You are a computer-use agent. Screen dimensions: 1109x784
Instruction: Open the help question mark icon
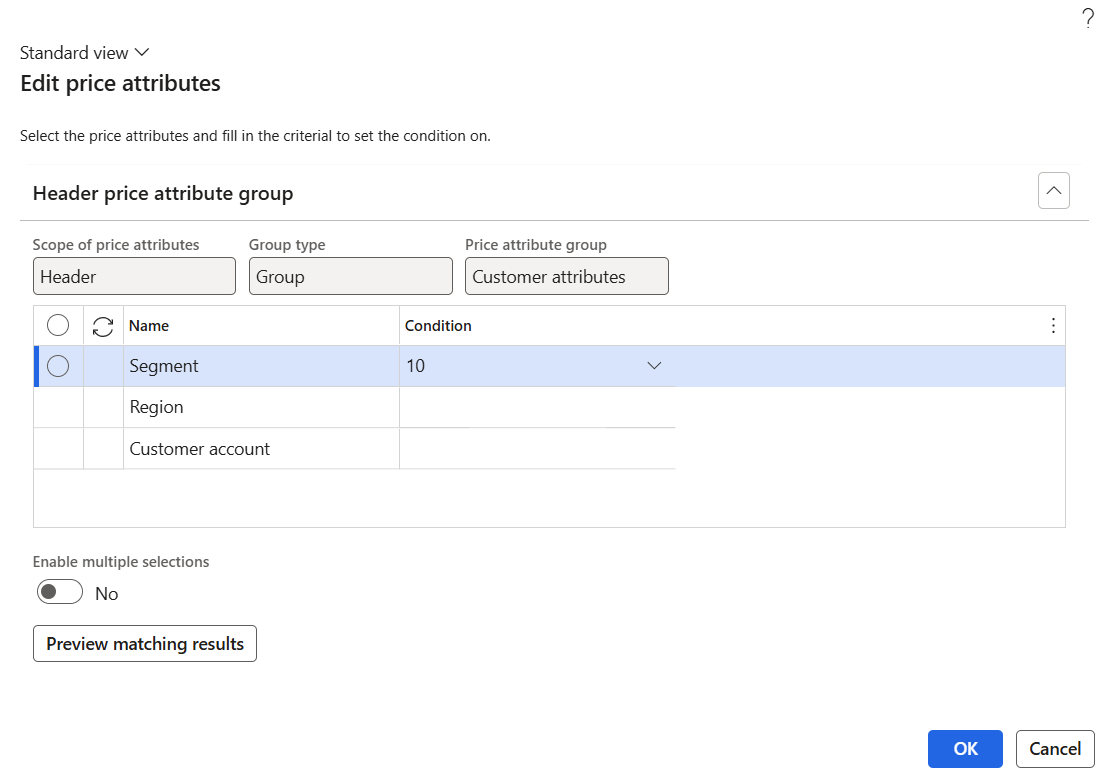(x=1088, y=18)
